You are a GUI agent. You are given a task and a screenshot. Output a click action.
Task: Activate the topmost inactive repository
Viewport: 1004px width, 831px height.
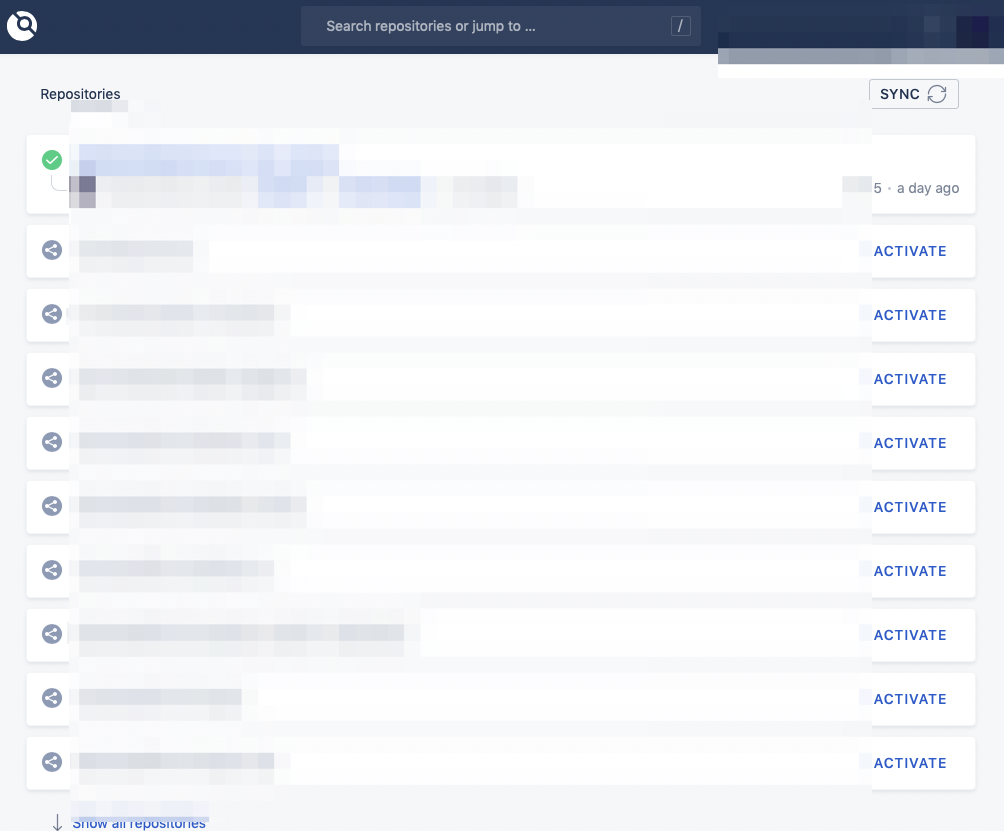tap(909, 251)
